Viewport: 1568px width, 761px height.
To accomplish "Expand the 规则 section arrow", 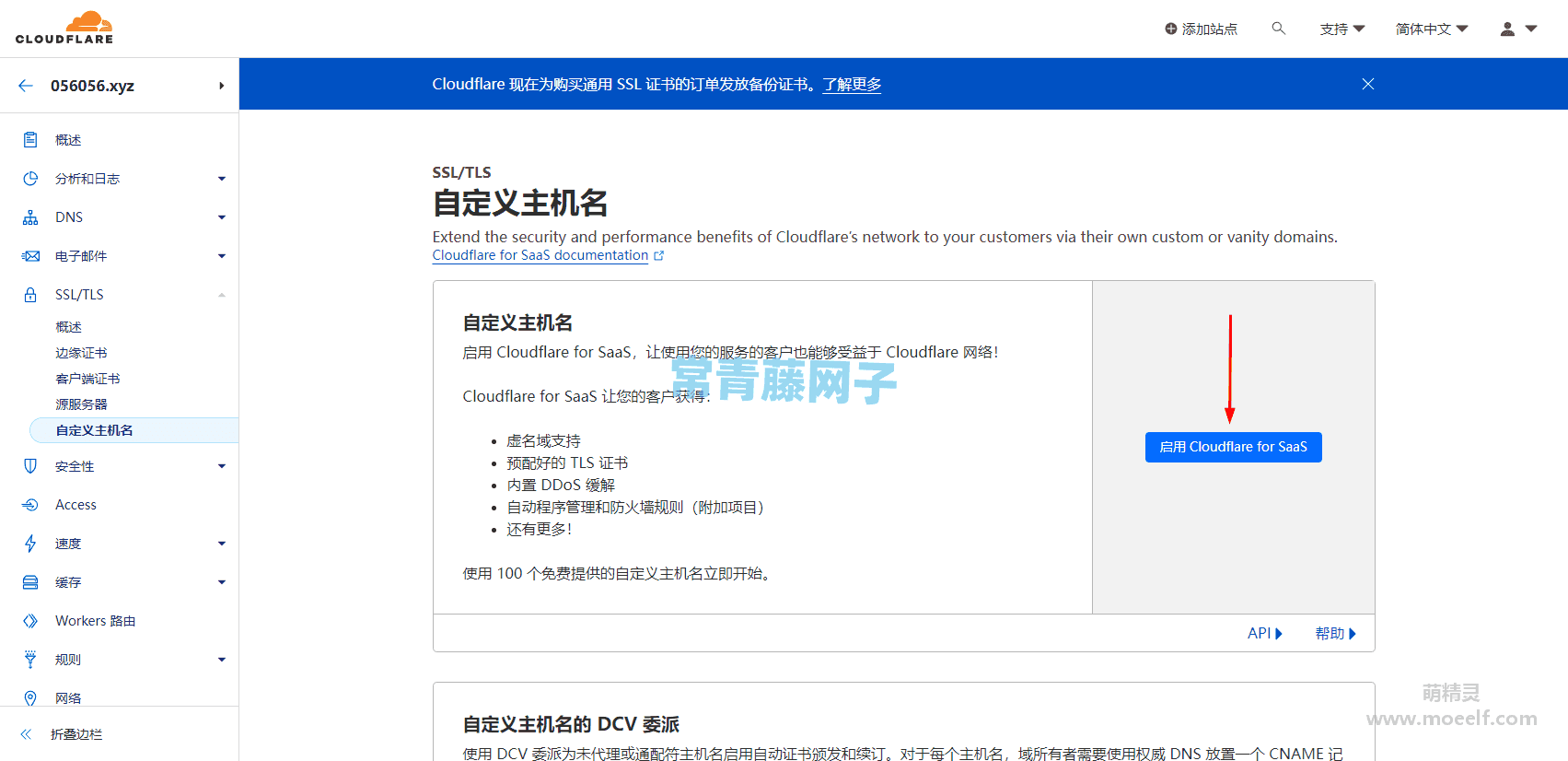I will [x=222, y=660].
